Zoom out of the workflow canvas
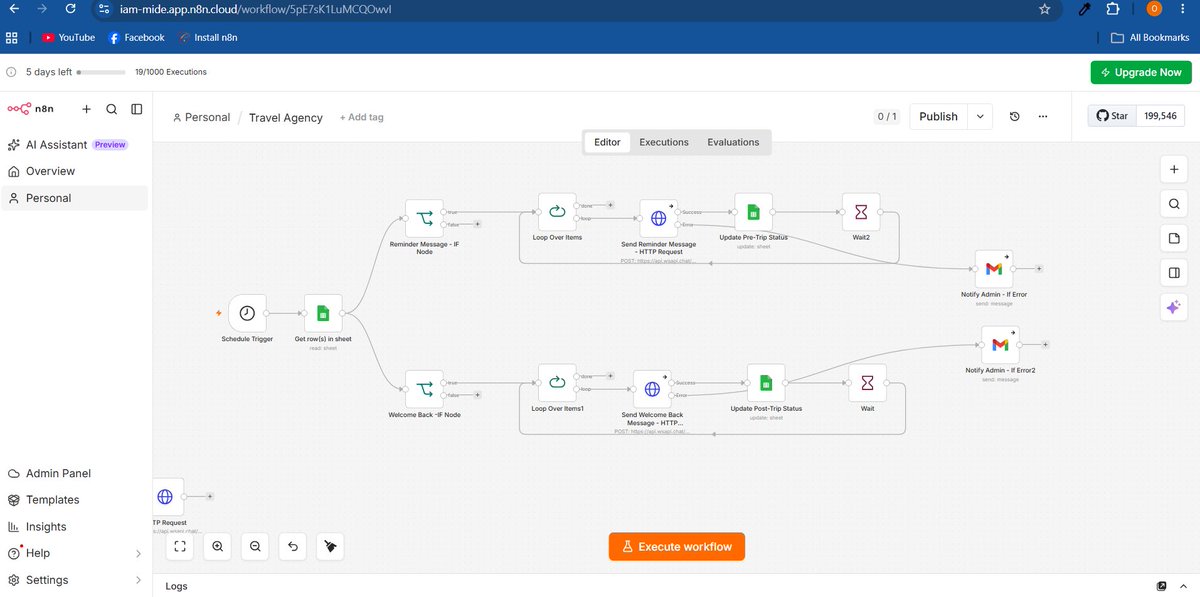 [255, 546]
